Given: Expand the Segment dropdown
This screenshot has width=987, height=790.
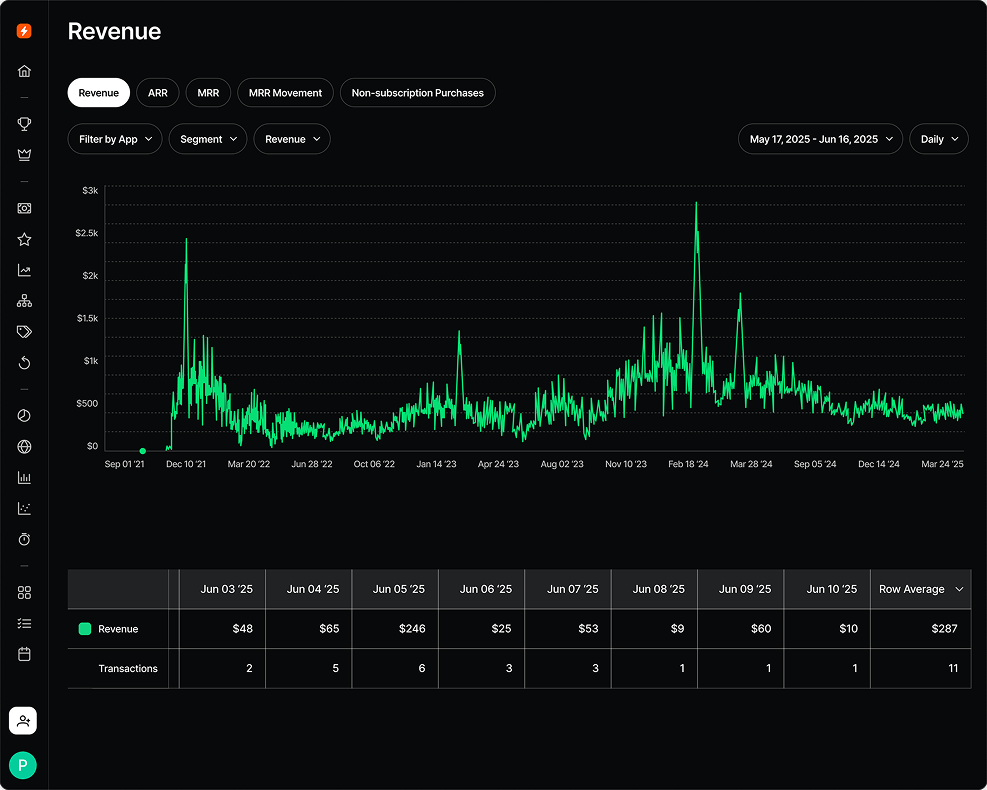Looking at the screenshot, I should pyautogui.click(x=207, y=139).
